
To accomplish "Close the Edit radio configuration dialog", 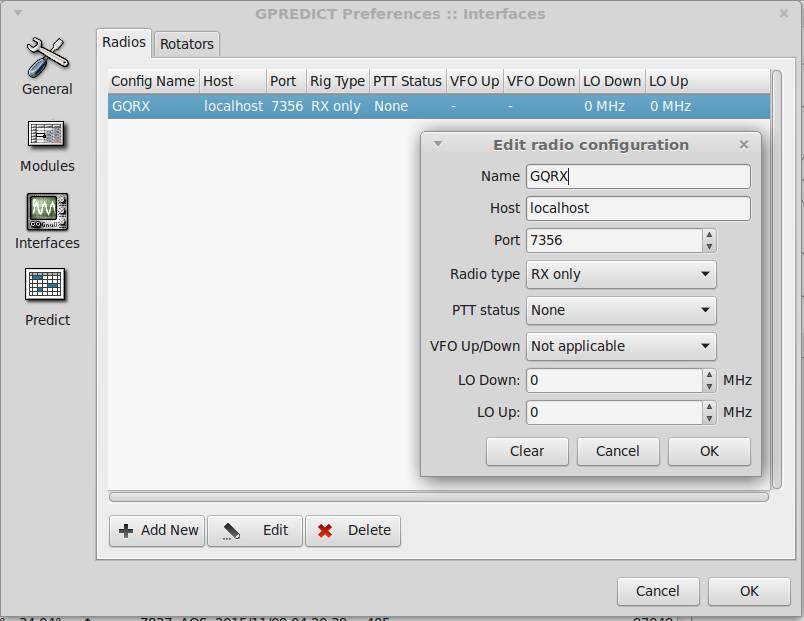I will (x=744, y=145).
